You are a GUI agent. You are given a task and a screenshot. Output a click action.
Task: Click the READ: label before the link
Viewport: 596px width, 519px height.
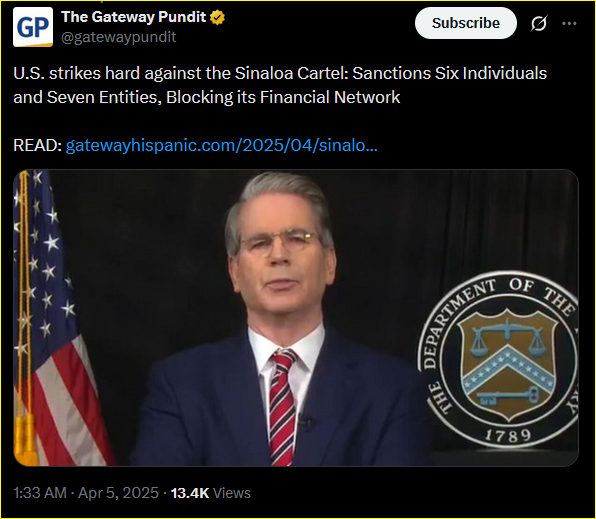point(37,145)
